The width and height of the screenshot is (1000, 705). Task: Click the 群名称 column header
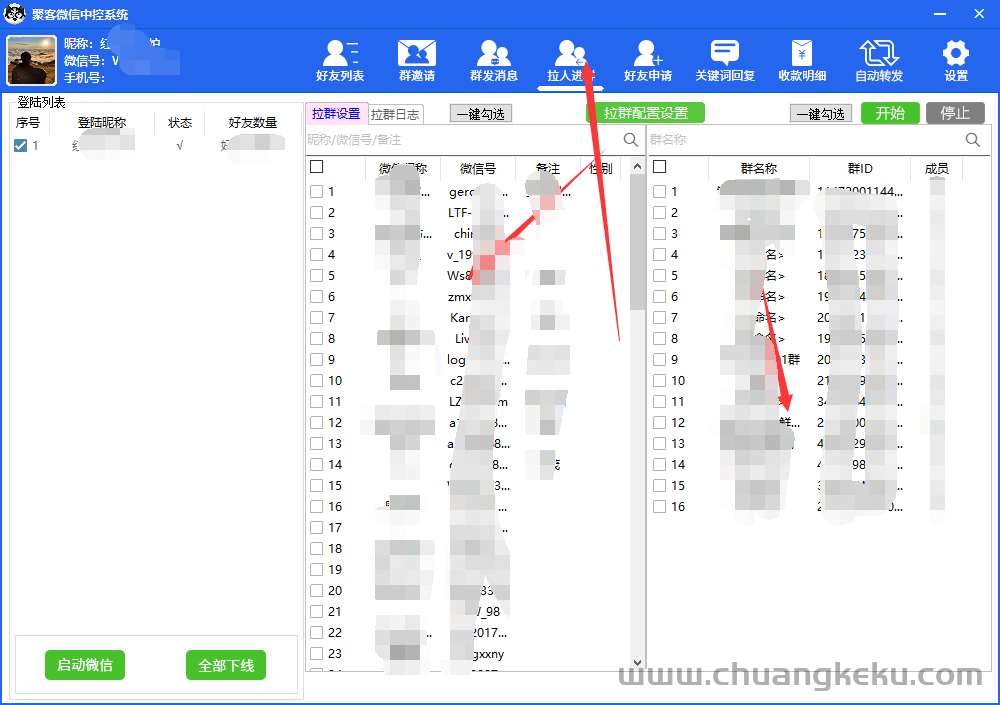click(x=758, y=168)
